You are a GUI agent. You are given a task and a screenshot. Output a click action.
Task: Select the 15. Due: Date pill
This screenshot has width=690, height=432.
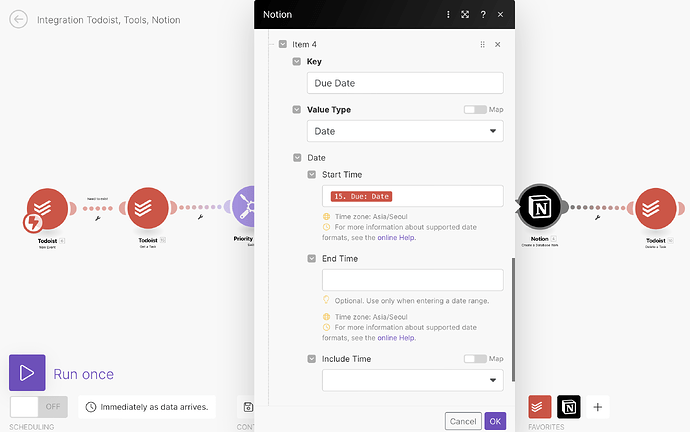[361, 196]
